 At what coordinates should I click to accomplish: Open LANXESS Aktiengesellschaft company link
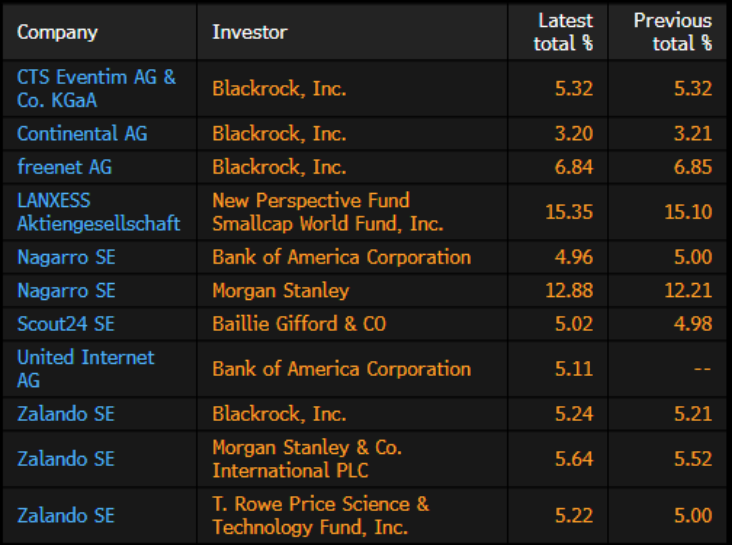pos(98,212)
